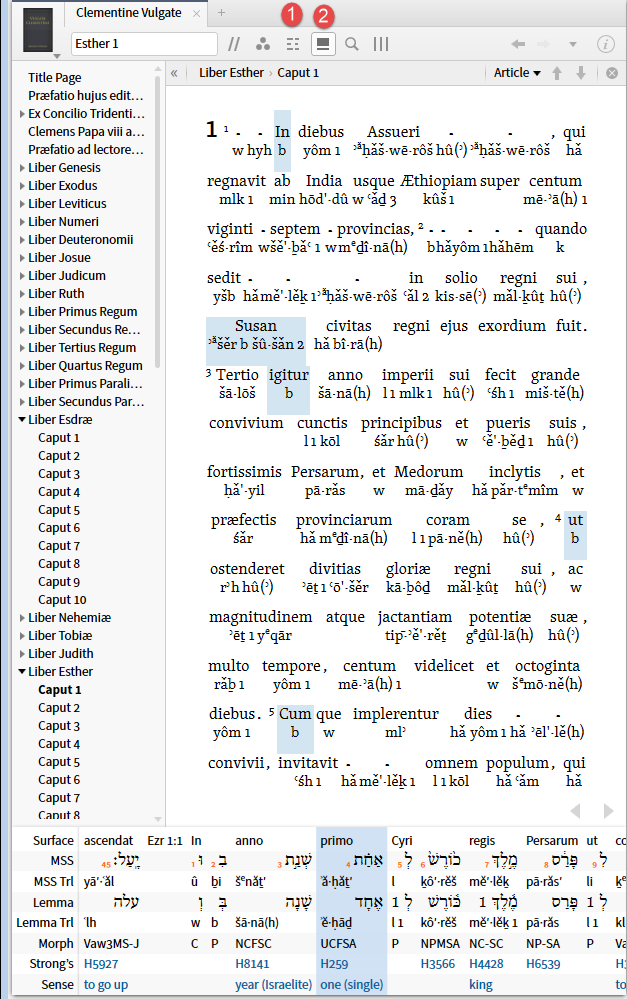Go back with the left arrow
This screenshot has width=627, height=999.
[518, 44]
